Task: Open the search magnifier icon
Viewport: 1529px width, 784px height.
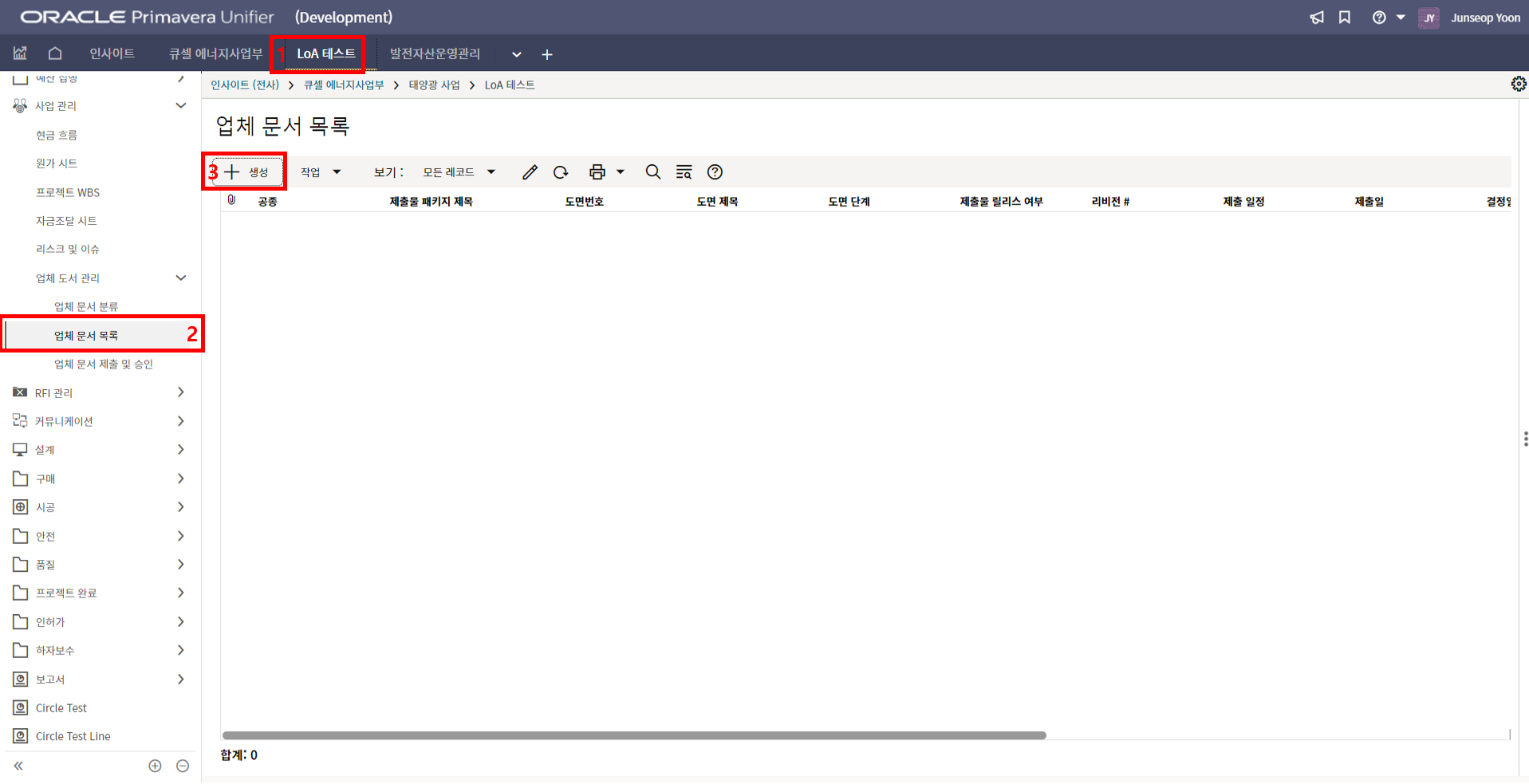Action: coord(652,172)
